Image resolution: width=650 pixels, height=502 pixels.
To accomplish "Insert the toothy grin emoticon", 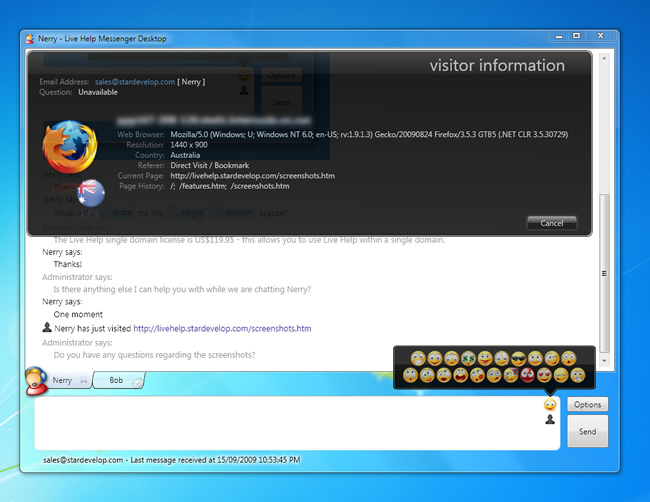I will pos(418,358).
